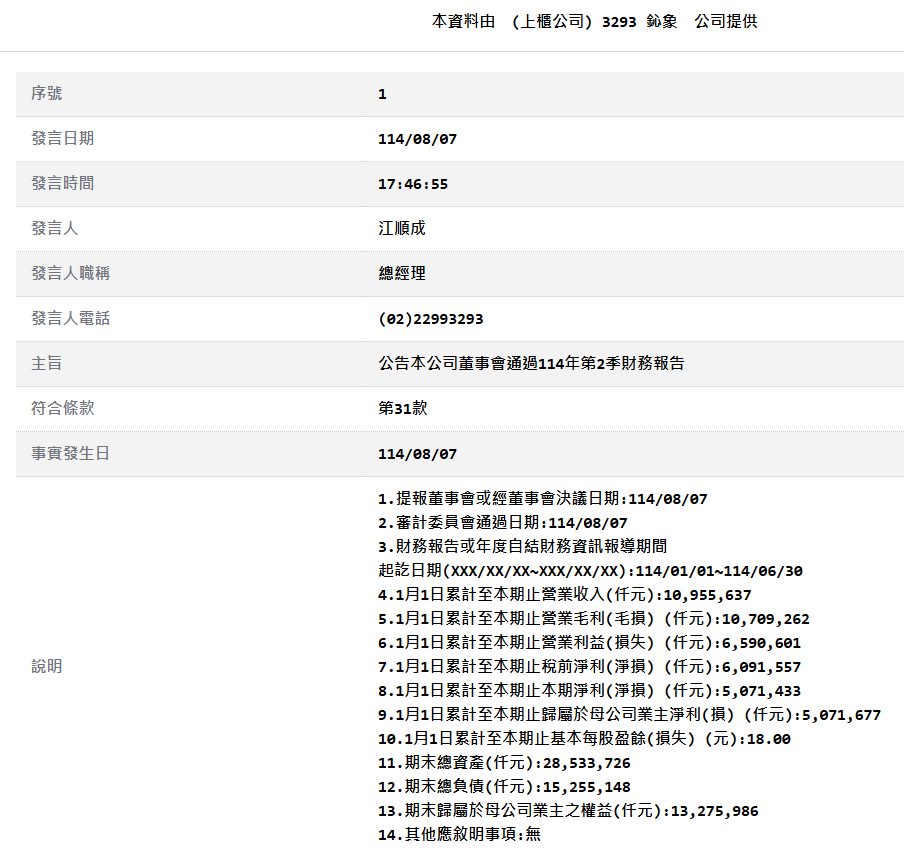The image size is (904, 852).
Task: Click the 發言人電話 label
Action: pyautogui.click(x=70, y=318)
